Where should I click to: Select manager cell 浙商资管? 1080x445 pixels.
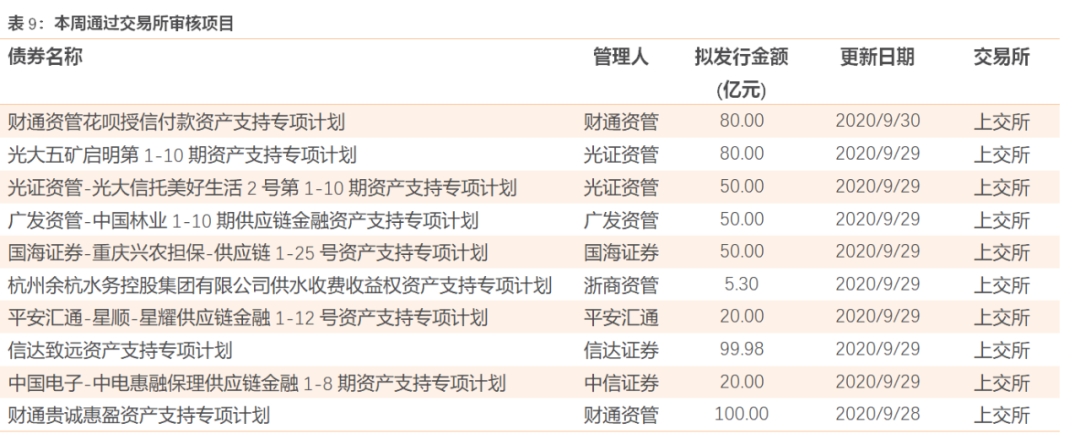(x=621, y=285)
